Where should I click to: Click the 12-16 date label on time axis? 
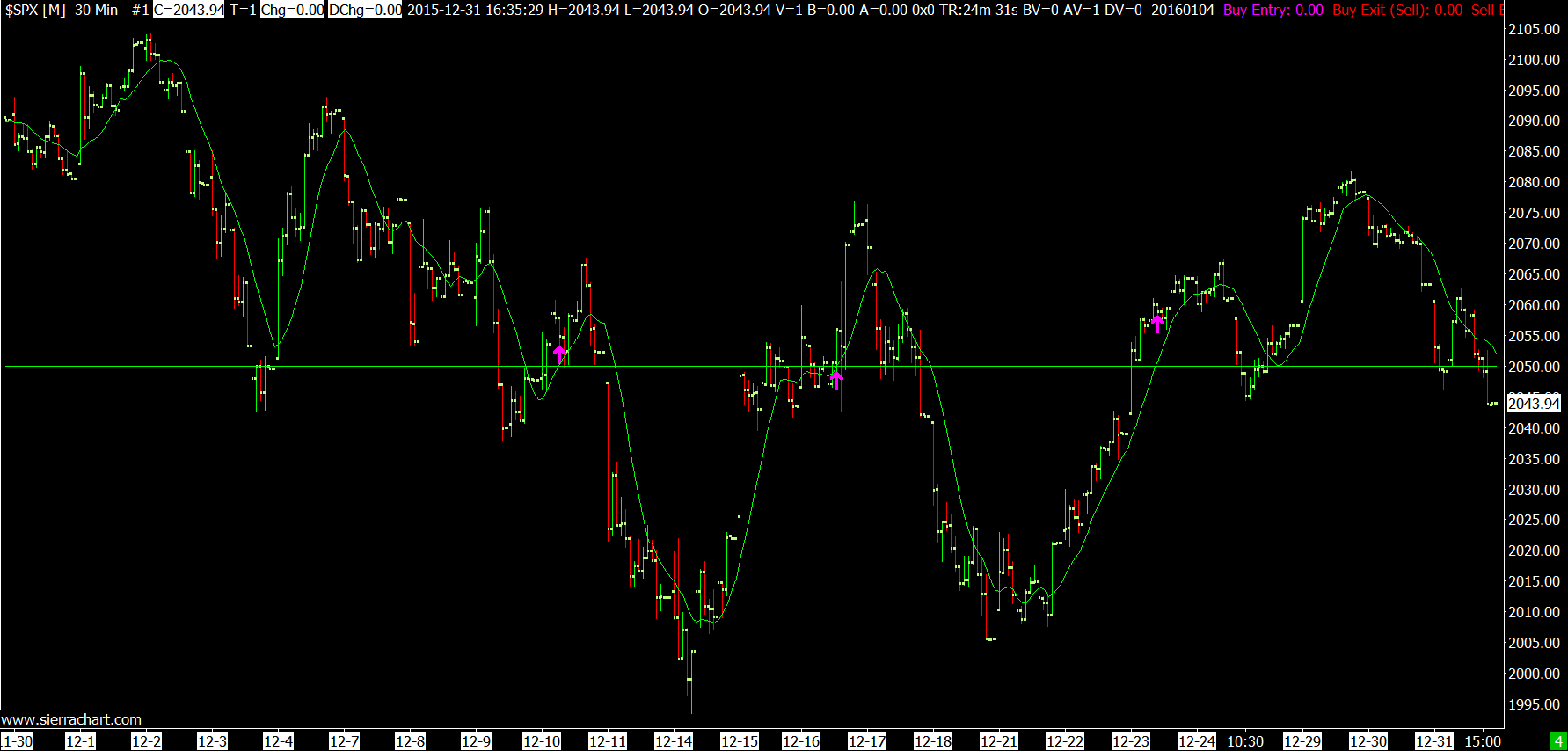pyautogui.click(x=801, y=741)
